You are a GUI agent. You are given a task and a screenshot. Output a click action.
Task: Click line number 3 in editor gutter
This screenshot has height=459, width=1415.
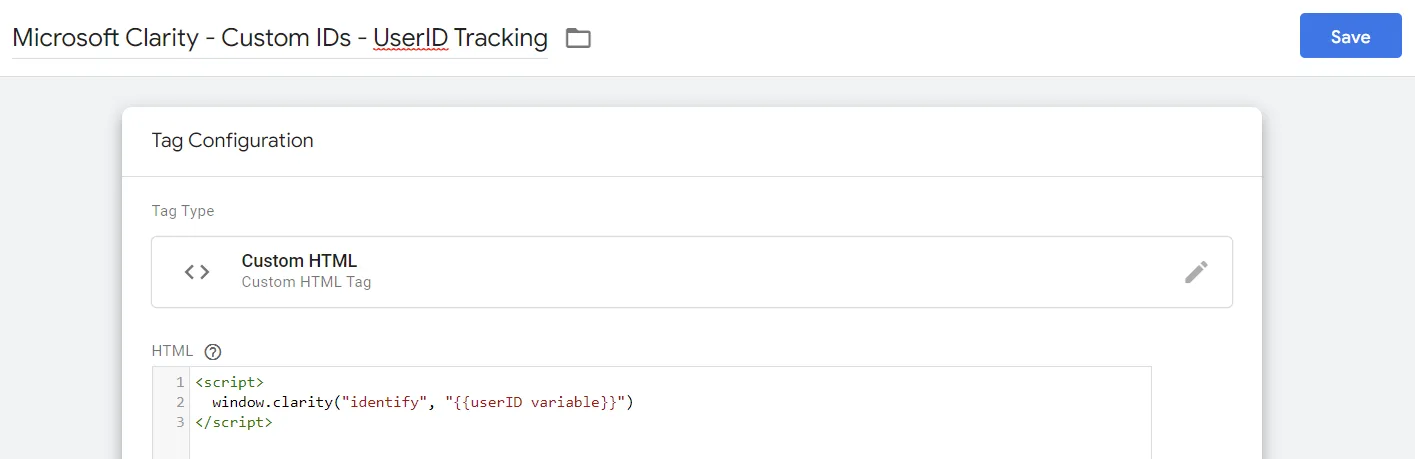click(x=180, y=422)
